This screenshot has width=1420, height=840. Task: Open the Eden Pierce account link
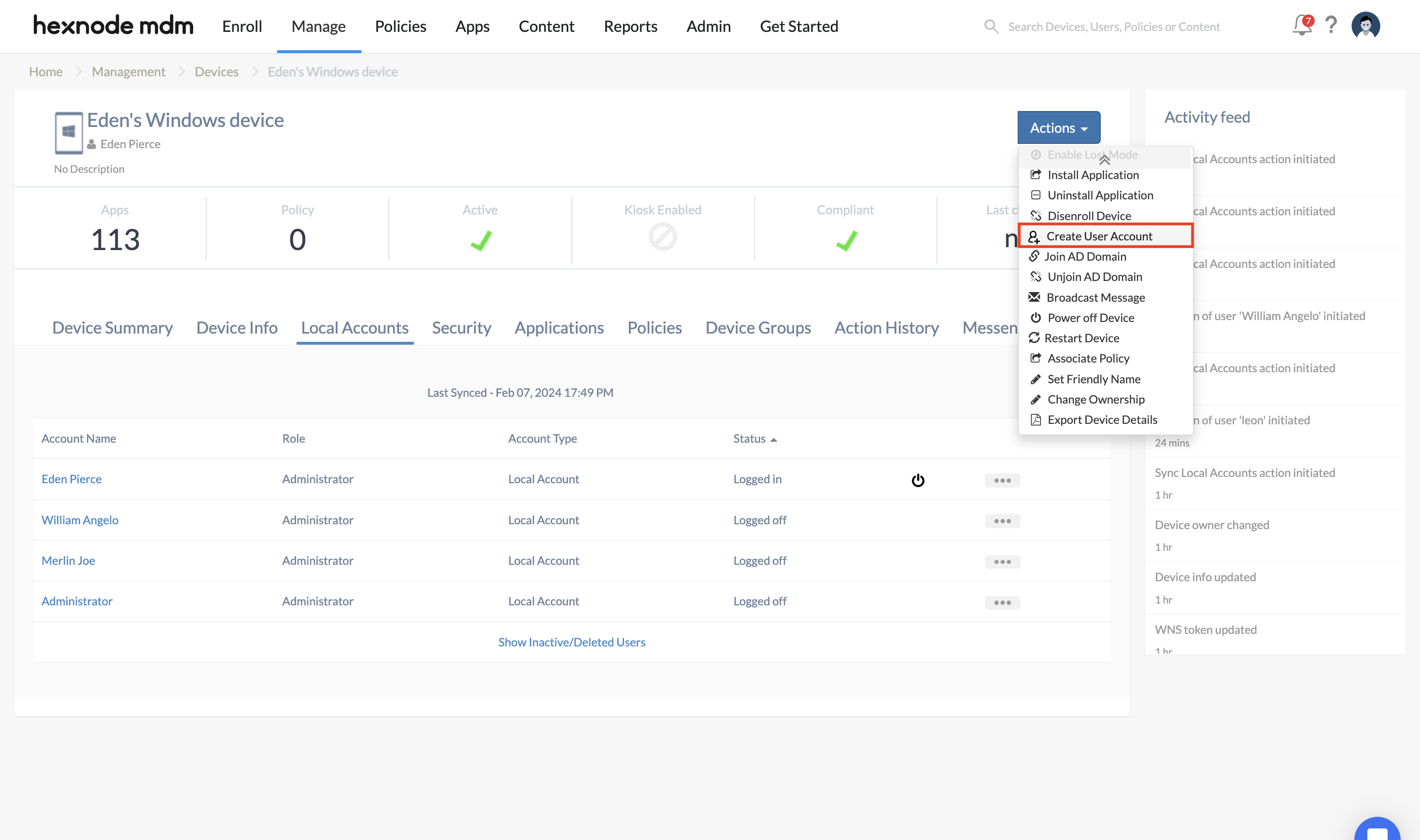71,479
